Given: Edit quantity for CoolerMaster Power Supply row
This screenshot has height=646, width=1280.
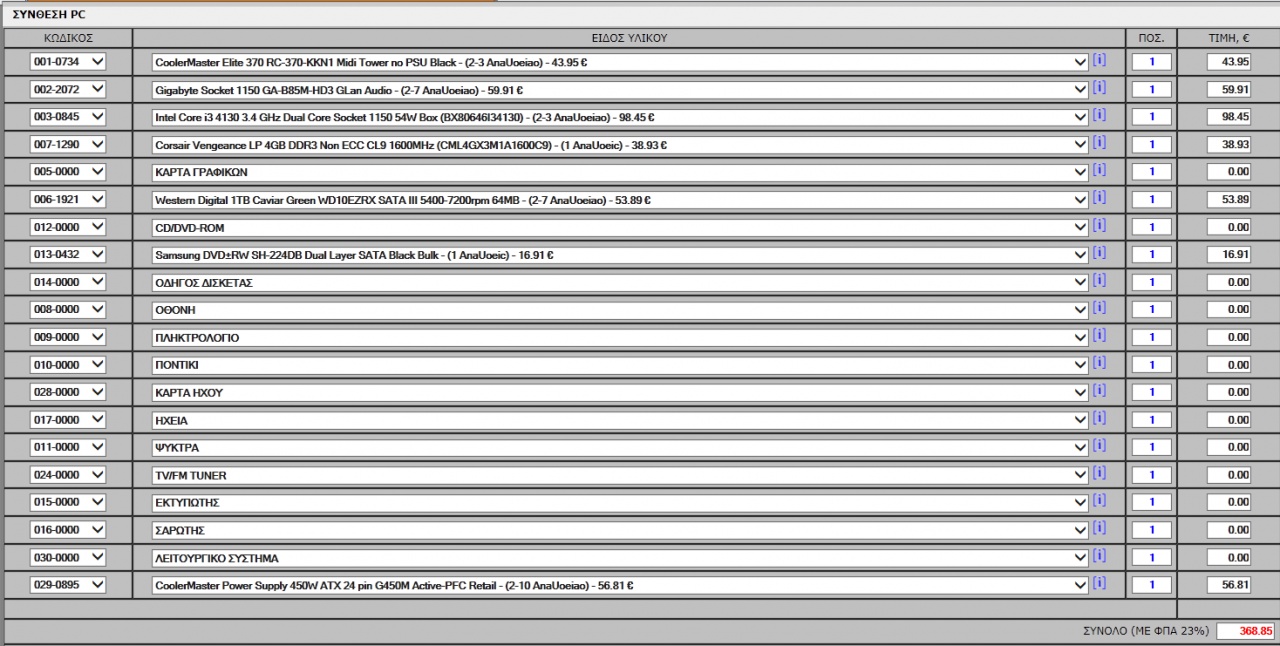Looking at the screenshot, I should click(1152, 584).
